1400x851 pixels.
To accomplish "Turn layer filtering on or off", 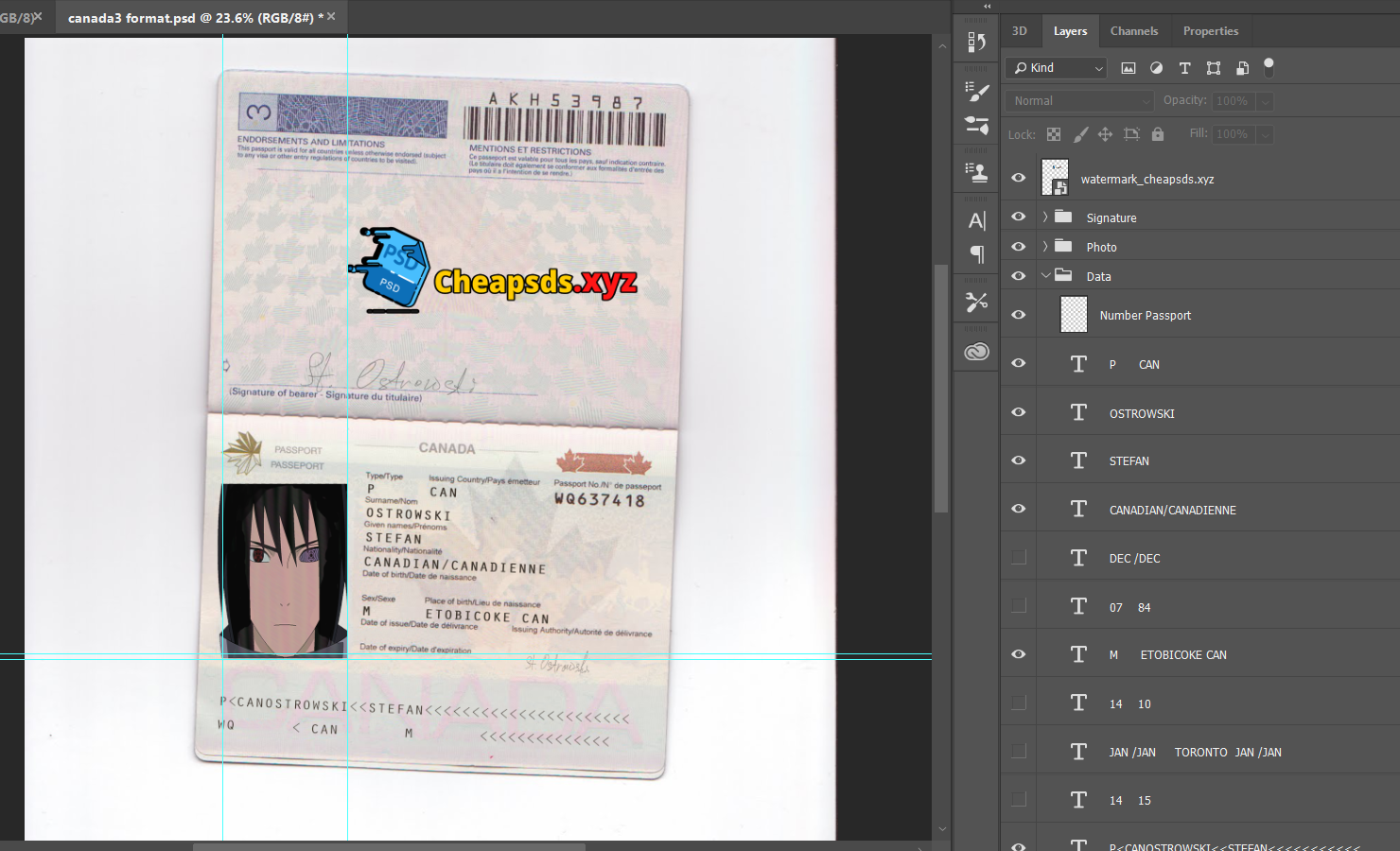I will 1269,66.
